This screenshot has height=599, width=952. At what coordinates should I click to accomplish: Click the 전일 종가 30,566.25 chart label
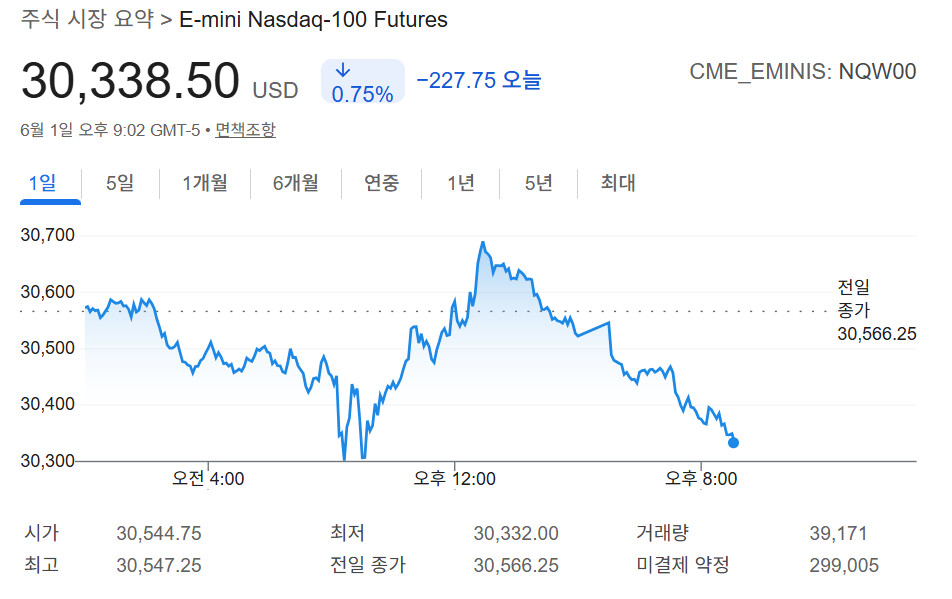pyautogui.click(x=877, y=310)
